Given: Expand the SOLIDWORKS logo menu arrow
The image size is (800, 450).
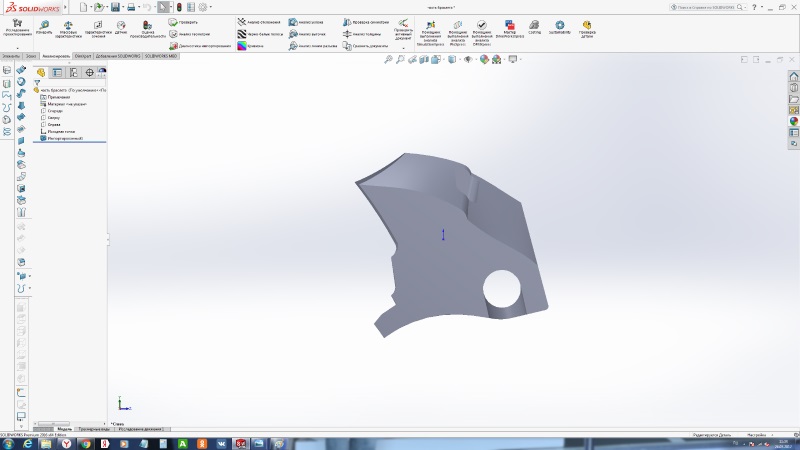Looking at the screenshot, I should [63, 7].
